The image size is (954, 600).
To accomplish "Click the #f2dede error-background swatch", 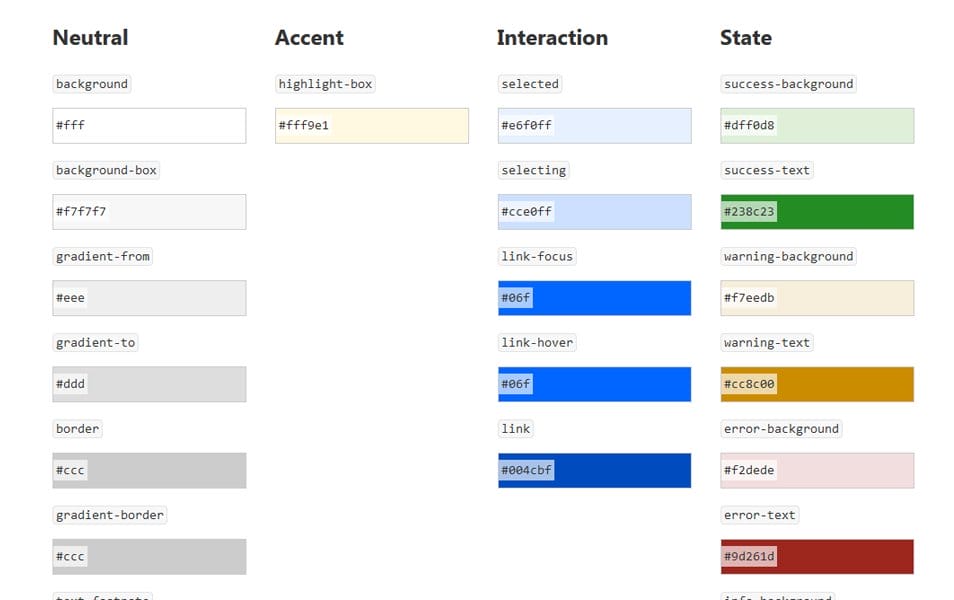I will [x=817, y=470].
